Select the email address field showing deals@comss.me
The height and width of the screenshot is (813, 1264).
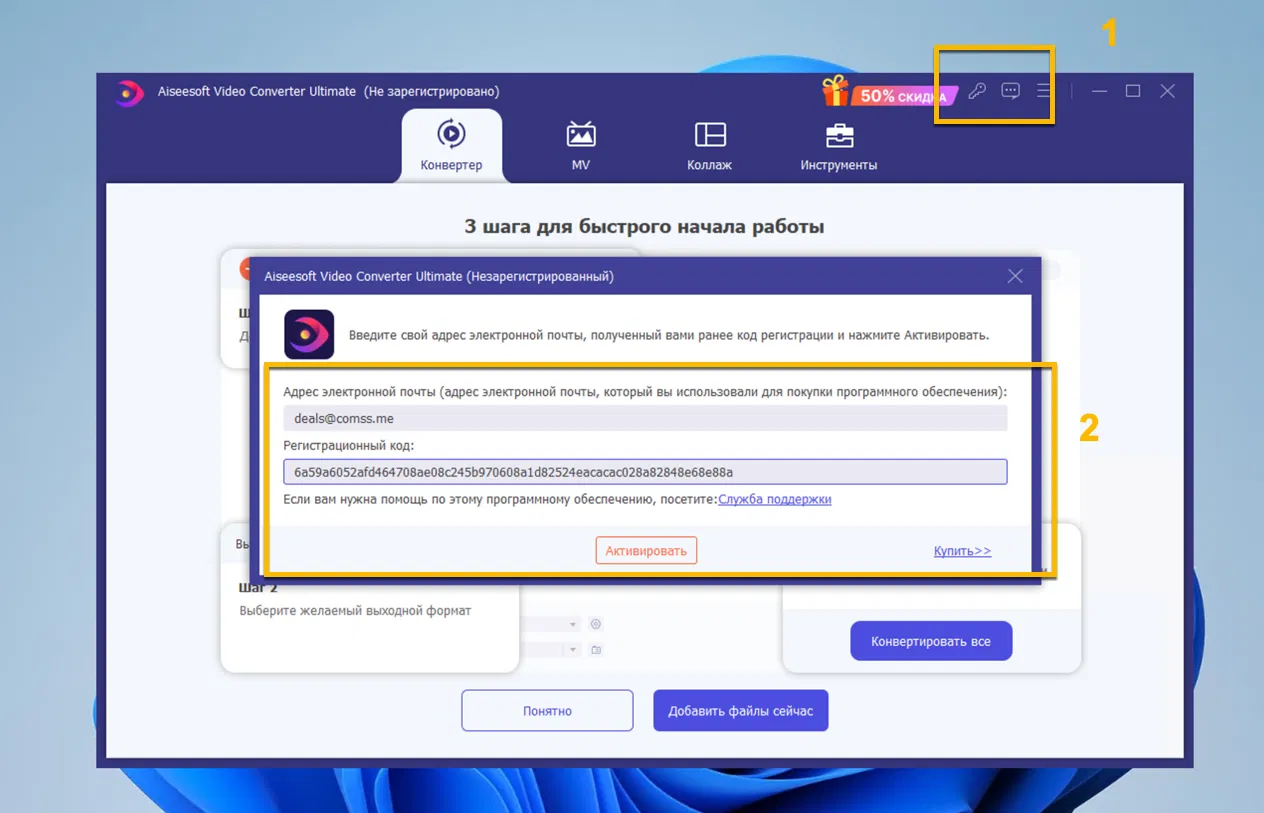(645, 418)
